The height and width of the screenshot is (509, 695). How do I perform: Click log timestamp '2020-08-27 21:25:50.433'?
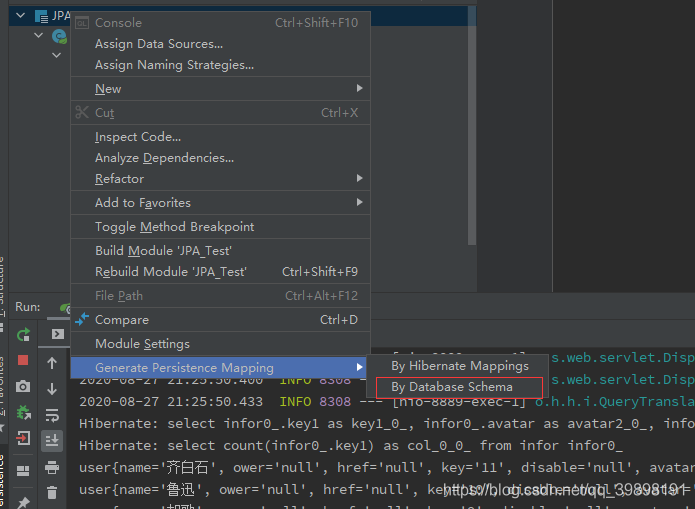(x=171, y=402)
